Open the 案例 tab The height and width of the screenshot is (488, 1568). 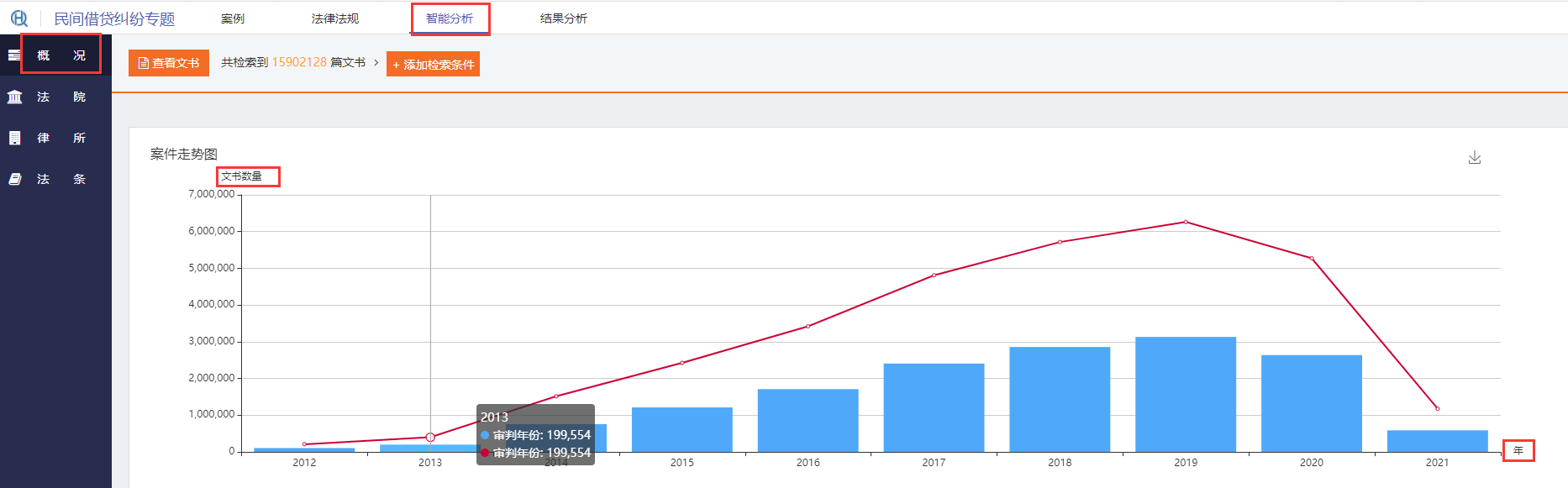(233, 18)
